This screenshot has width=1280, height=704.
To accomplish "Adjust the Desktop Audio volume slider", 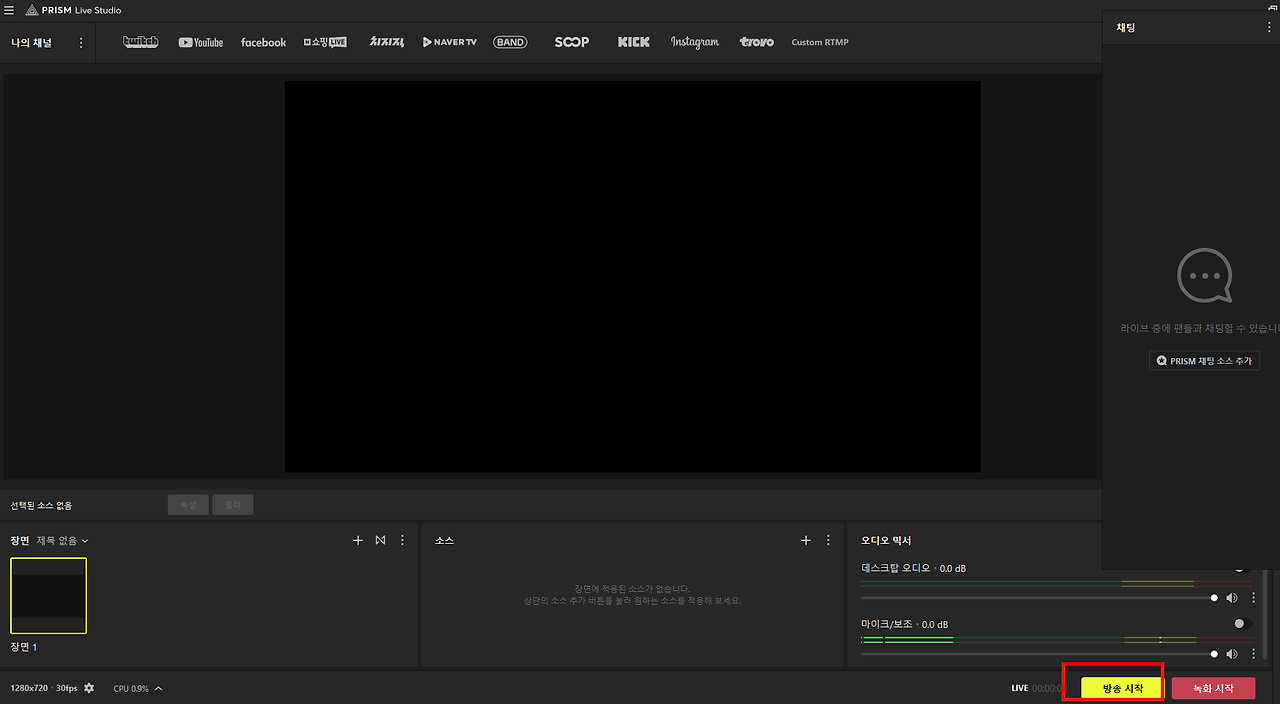I will [x=1037, y=598].
